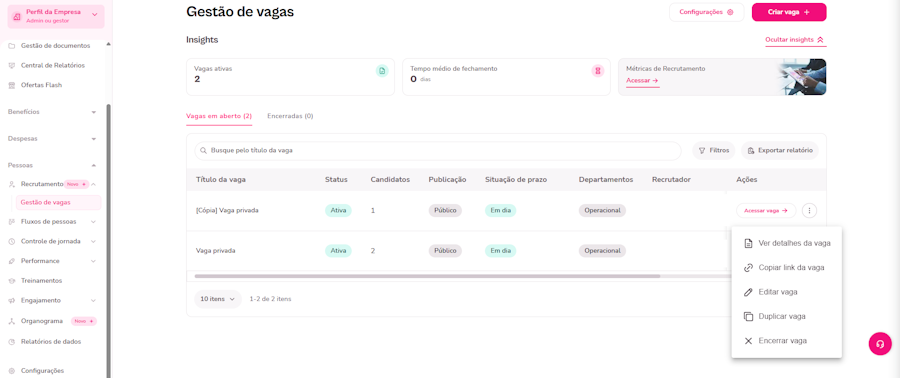Click the Métricas de Recrutamento image thumbnail
Screen dimensions: 900x378
(x=802, y=77)
